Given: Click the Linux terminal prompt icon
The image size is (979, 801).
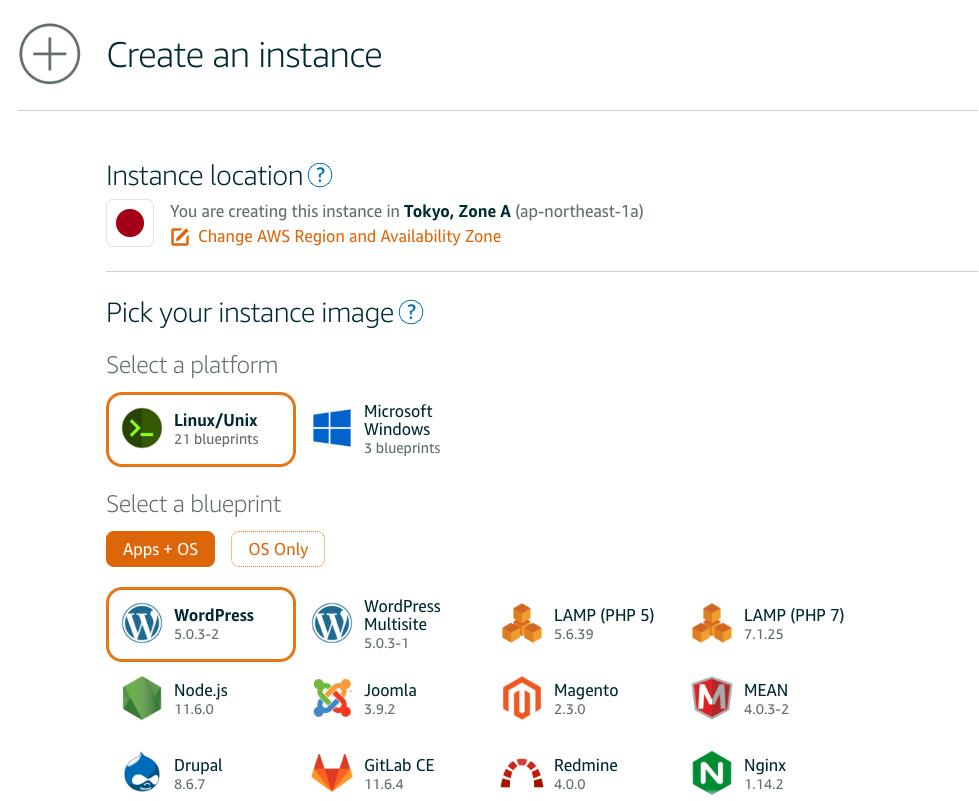Looking at the screenshot, I should 142,428.
